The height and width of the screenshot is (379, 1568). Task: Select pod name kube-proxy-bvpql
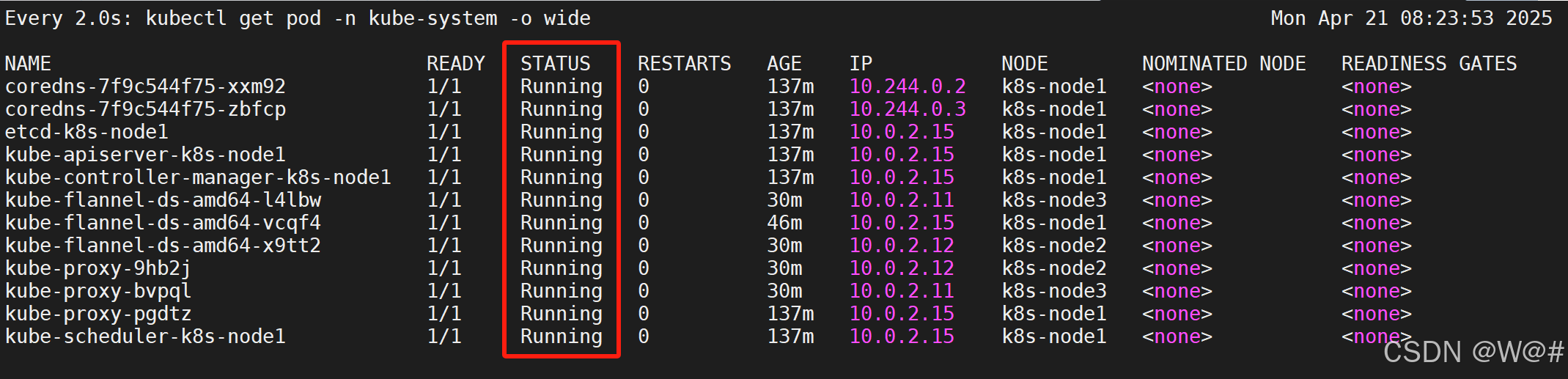coord(98,291)
